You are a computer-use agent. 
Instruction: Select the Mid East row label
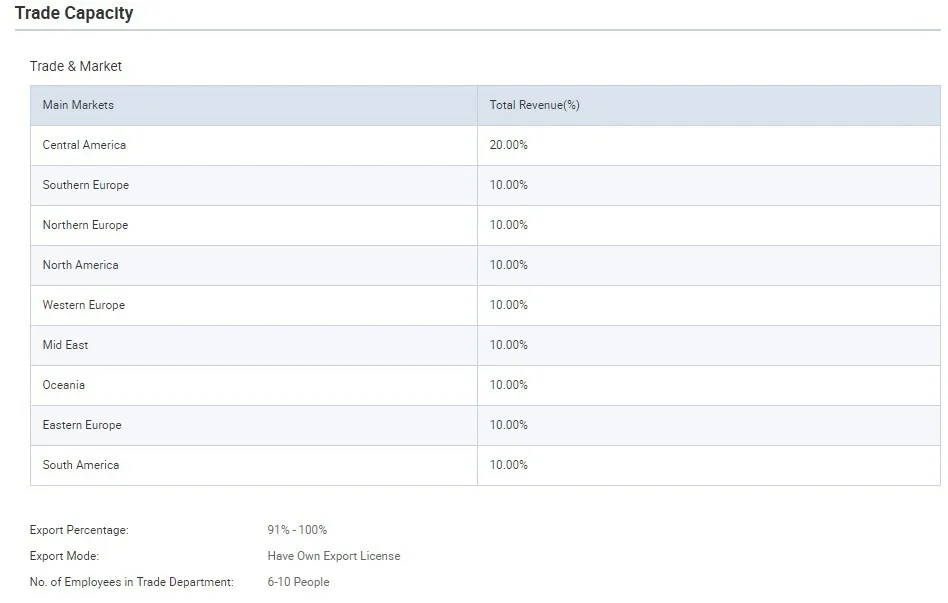pyautogui.click(x=65, y=345)
